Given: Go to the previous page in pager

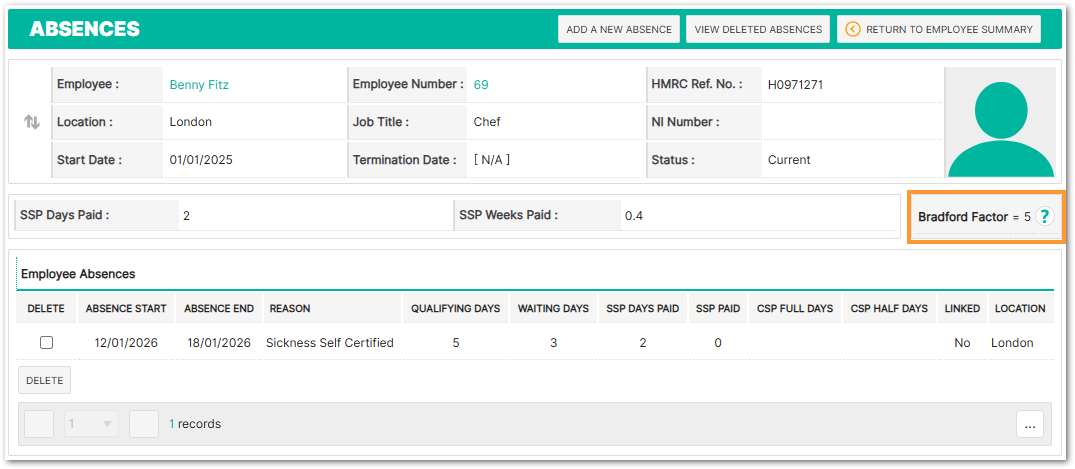Looking at the screenshot, I should (x=39, y=424).
